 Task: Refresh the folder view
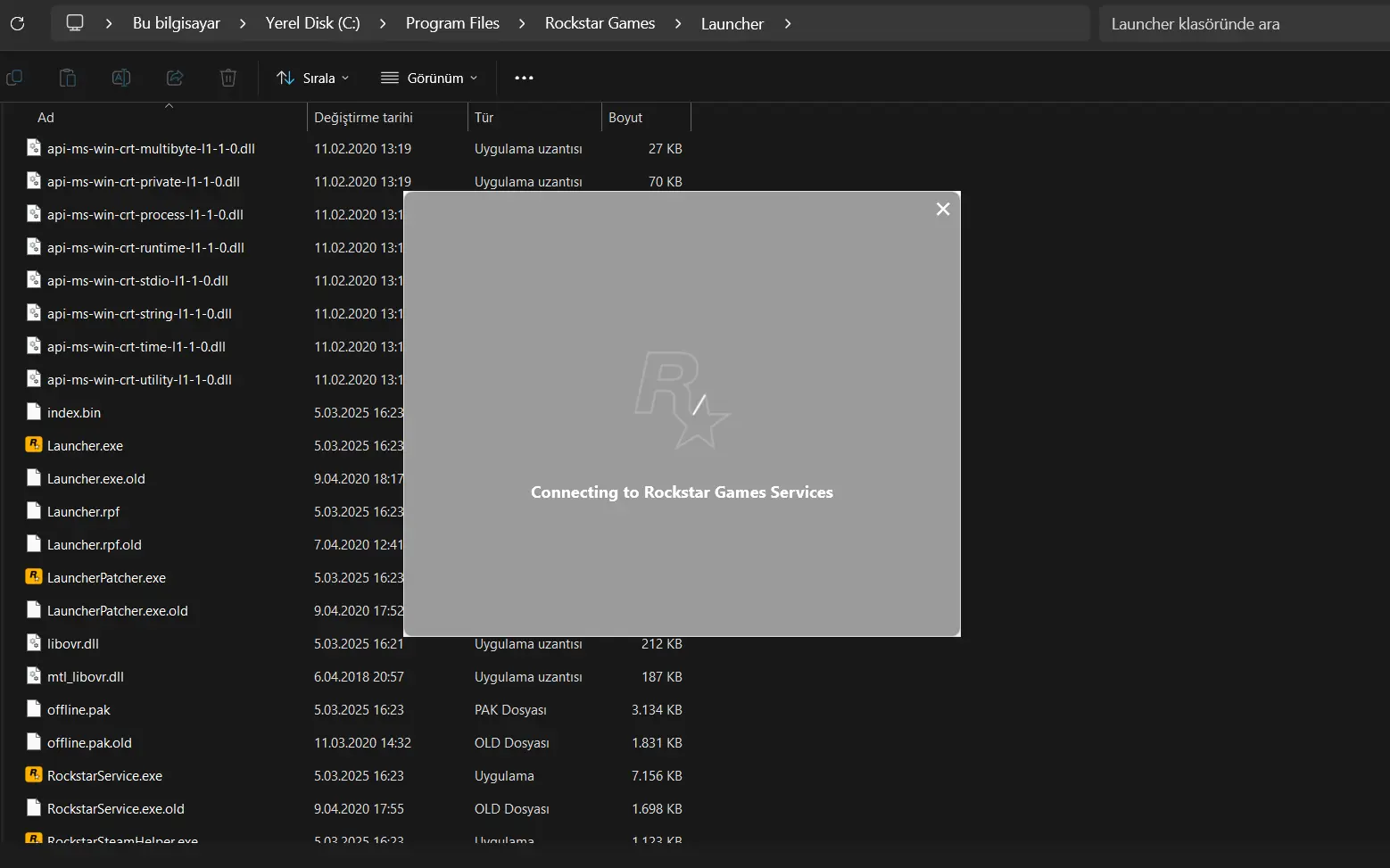pos(17,24)
